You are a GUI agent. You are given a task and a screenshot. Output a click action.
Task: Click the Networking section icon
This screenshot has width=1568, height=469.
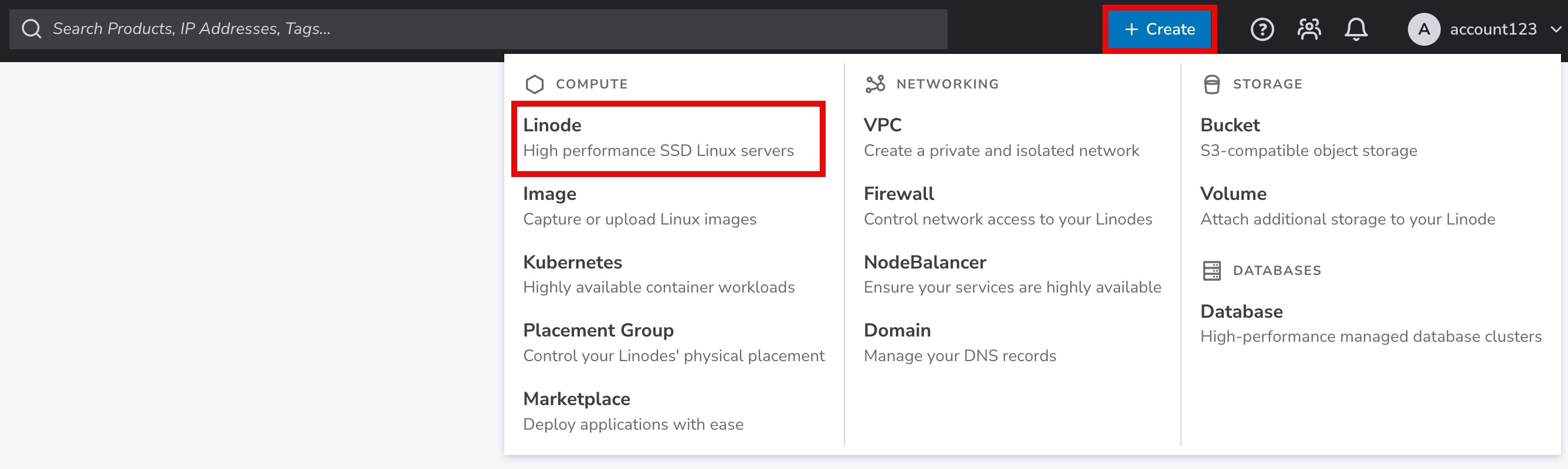click(875, 84)
